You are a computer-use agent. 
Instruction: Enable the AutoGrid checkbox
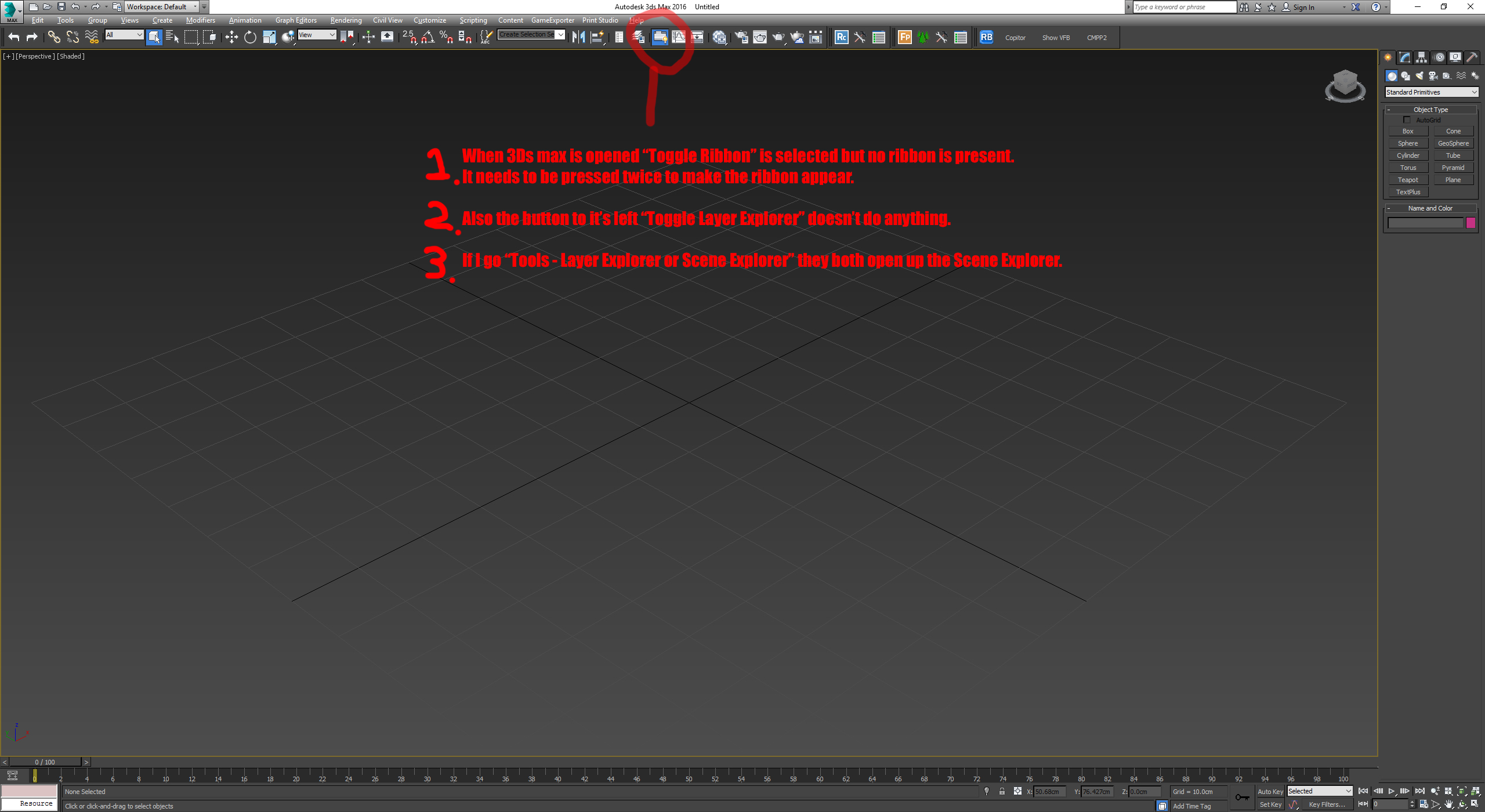pos(1406,120)
